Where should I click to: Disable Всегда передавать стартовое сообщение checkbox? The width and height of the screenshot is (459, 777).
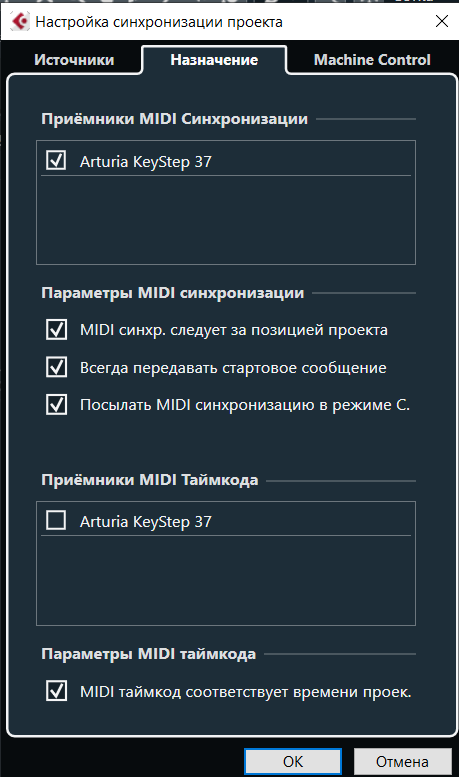pyautogui.click(x=56, y=367)
